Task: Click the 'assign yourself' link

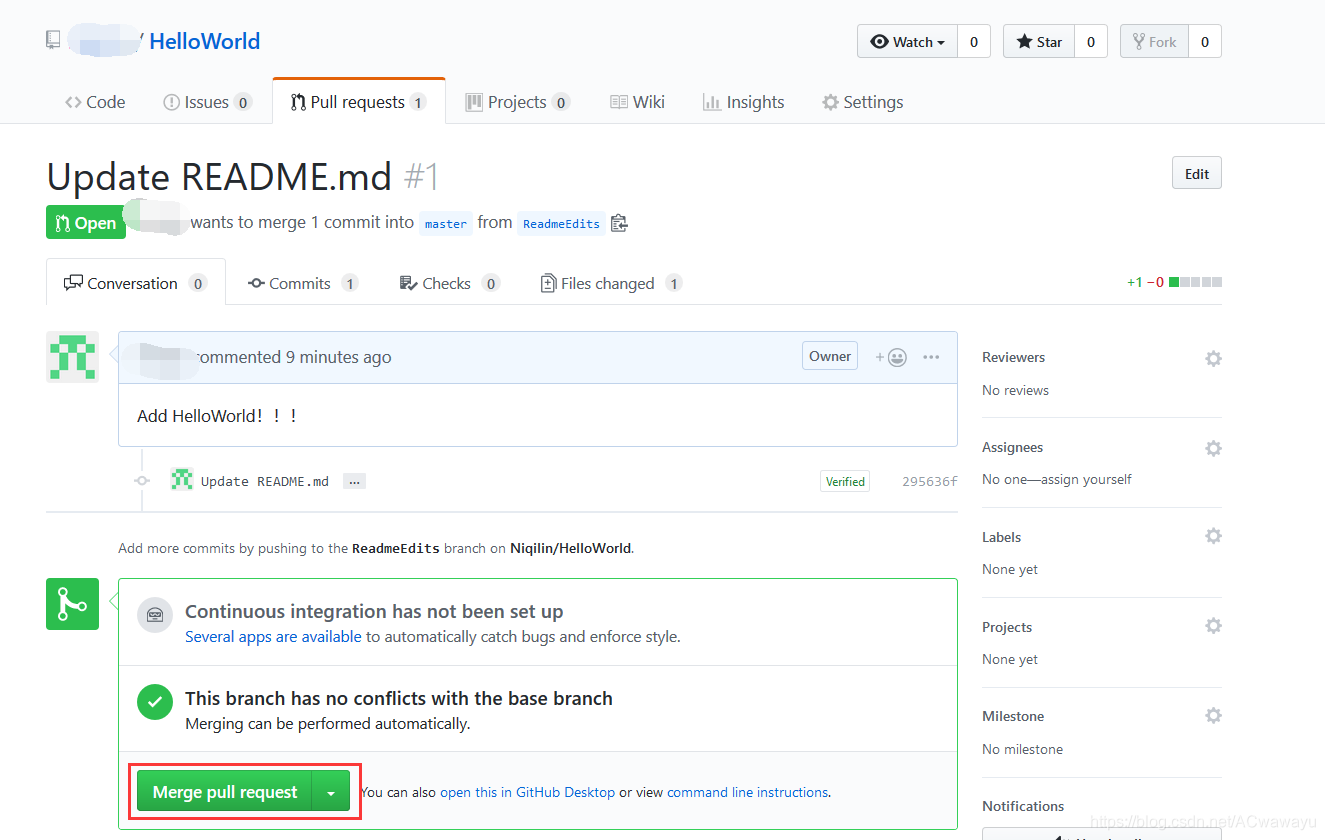Action: coord(1086,479)
